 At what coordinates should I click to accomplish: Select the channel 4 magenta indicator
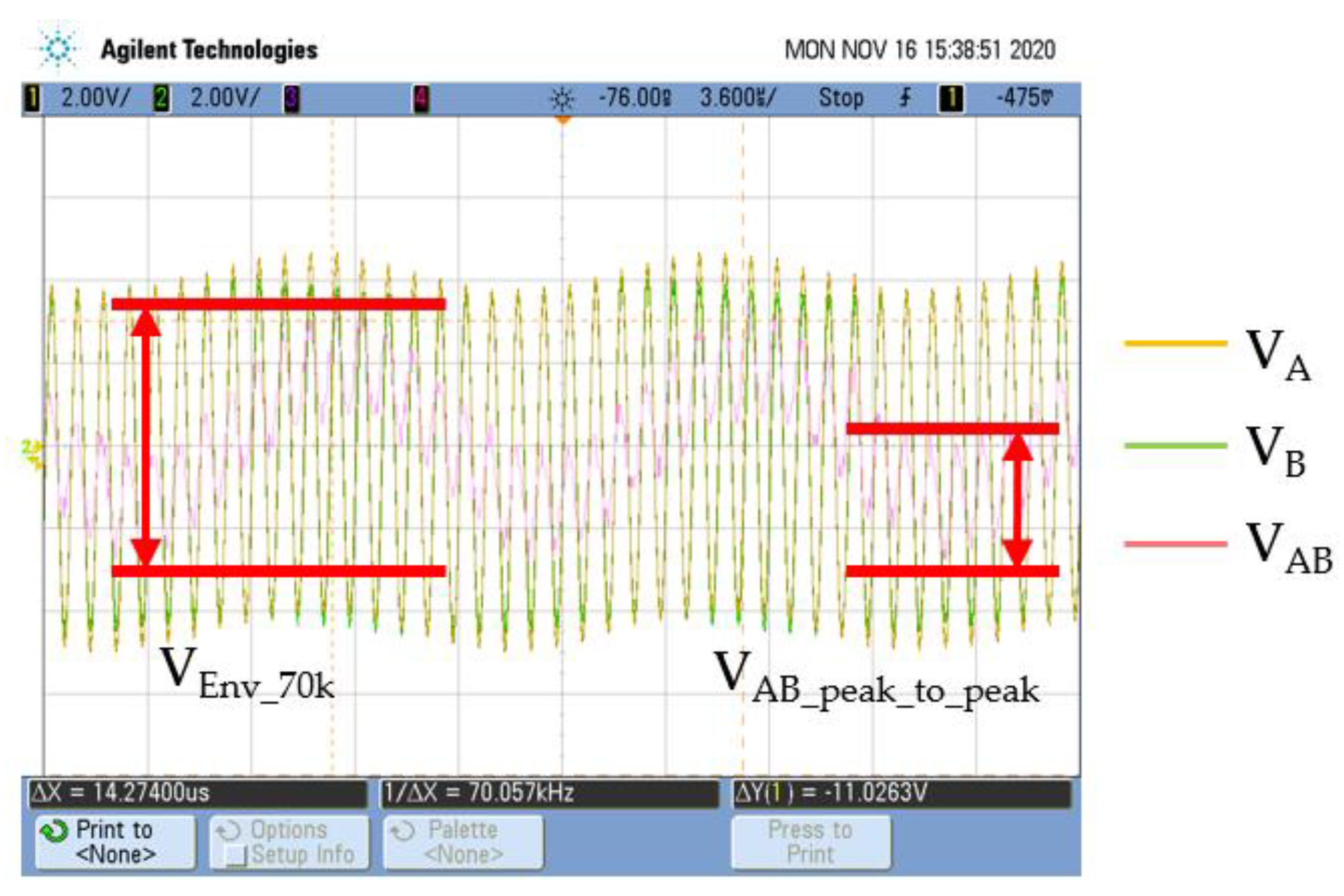pyautogui.click(x=420, y=98)
